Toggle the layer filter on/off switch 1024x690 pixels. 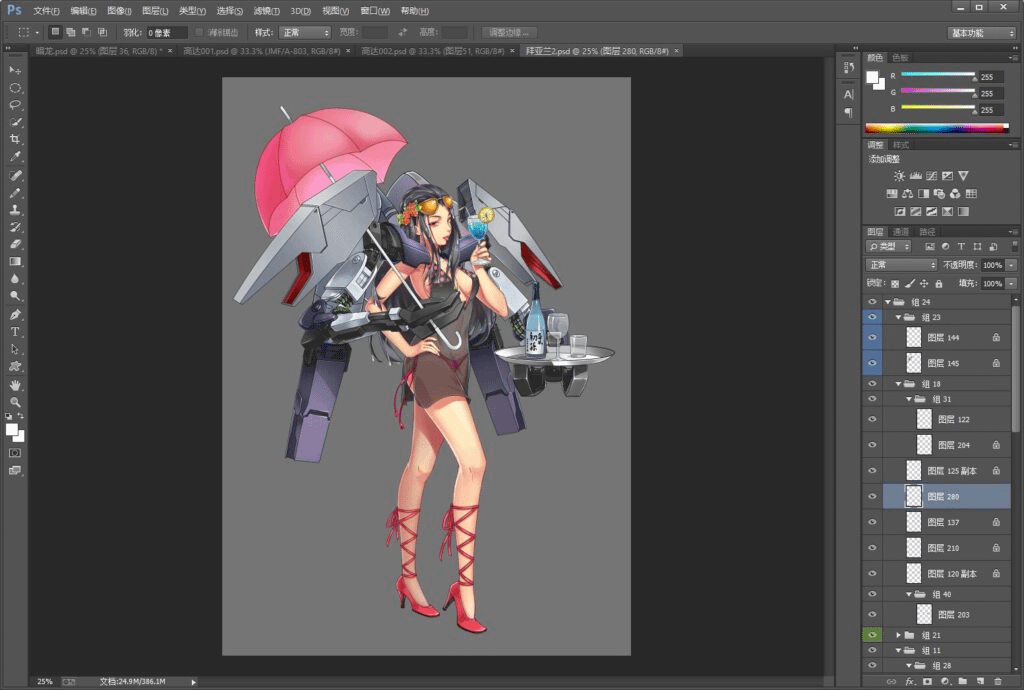pyautogui.click(x=1014, y=246)
